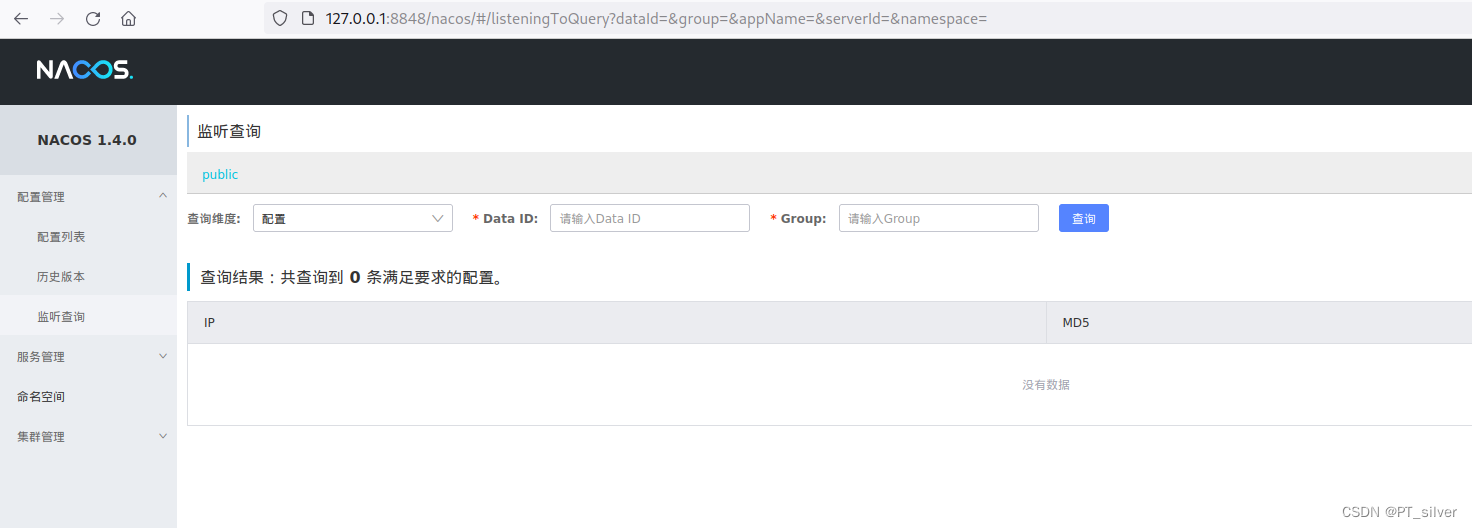Collapse the 配置管理 menu section
This screenshot has height=528, width=1472.
point(88,197)
